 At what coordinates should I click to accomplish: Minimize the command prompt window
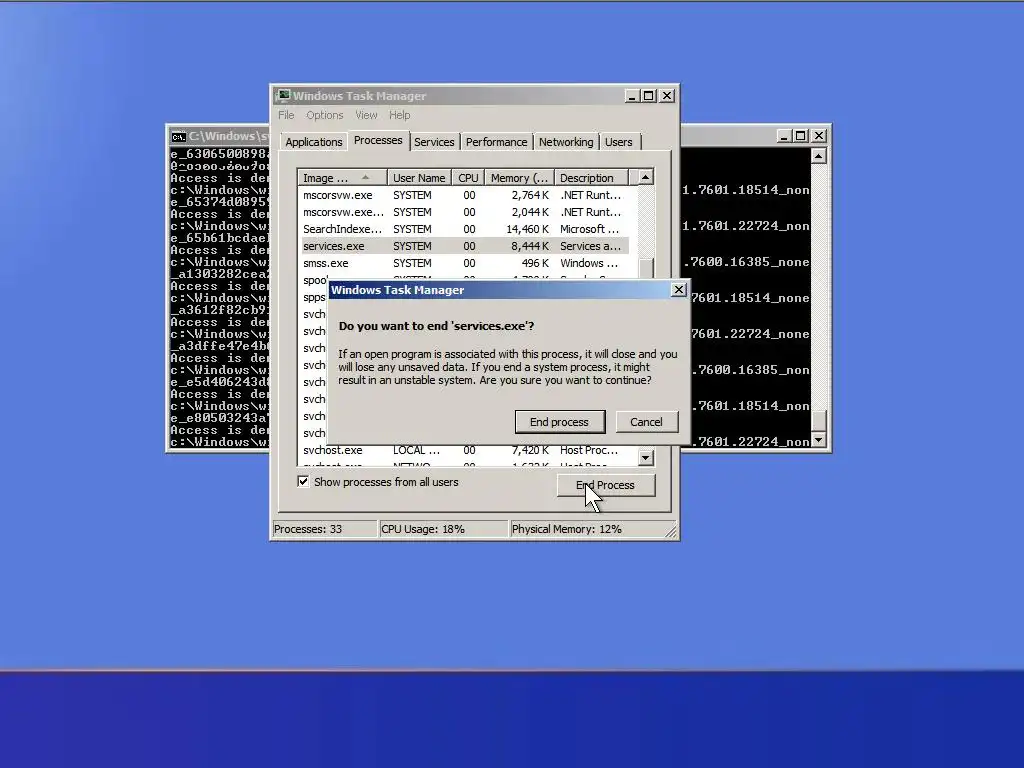point(784,136)
